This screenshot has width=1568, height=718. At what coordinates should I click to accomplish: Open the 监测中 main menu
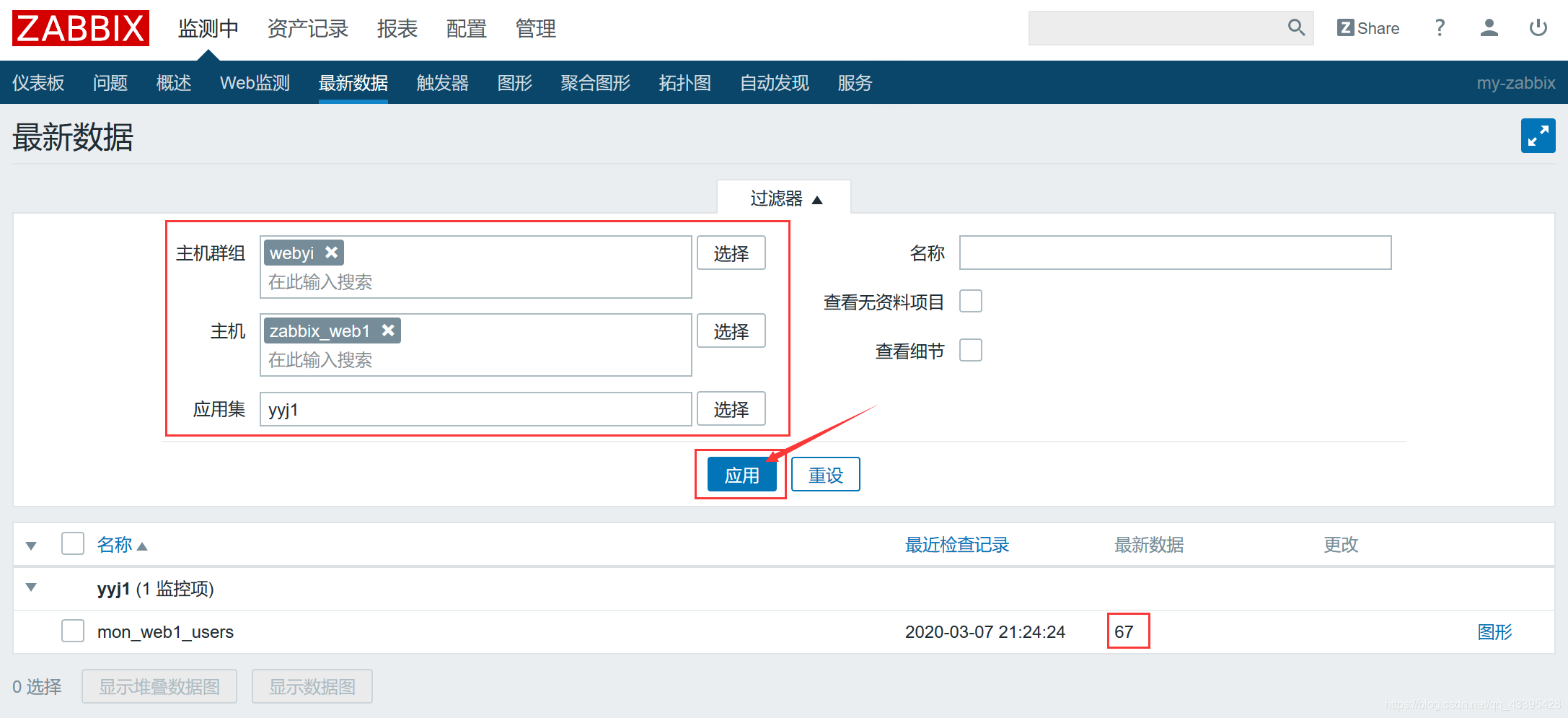click(x=208, y=29)
